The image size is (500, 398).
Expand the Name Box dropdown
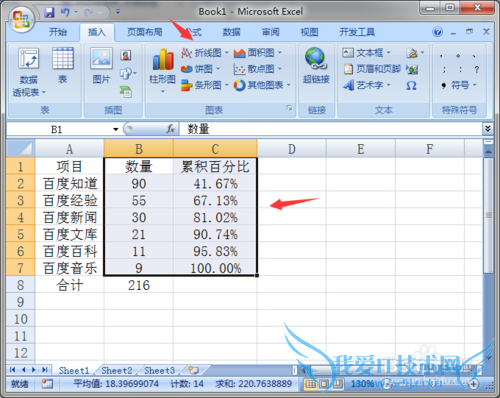tap(116, 129)
